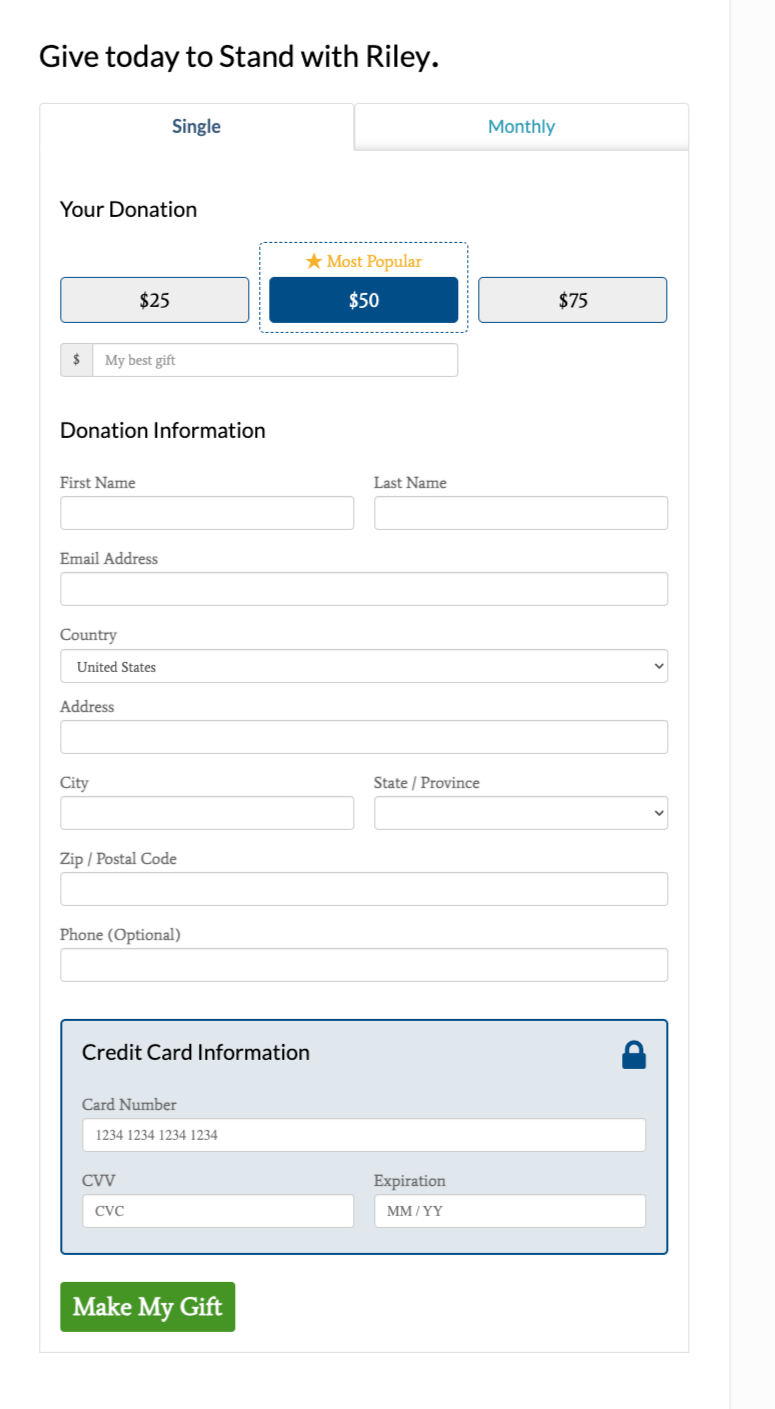This screenshot has width=775, height=1409.
Task: Click the Address input field
Action: pyautogui.click(x=364, y=737)
